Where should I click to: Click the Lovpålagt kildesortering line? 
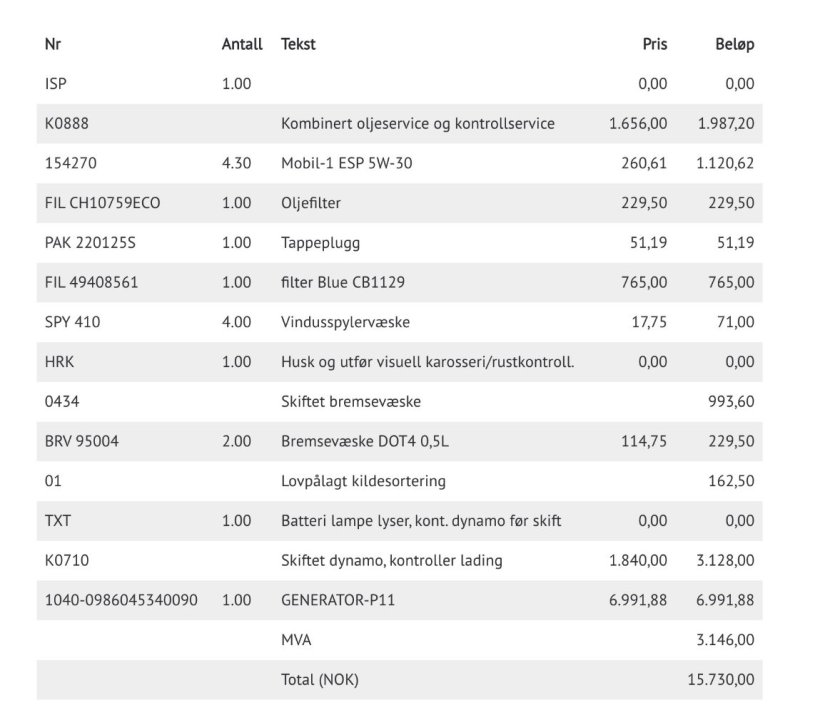(363, 481)
